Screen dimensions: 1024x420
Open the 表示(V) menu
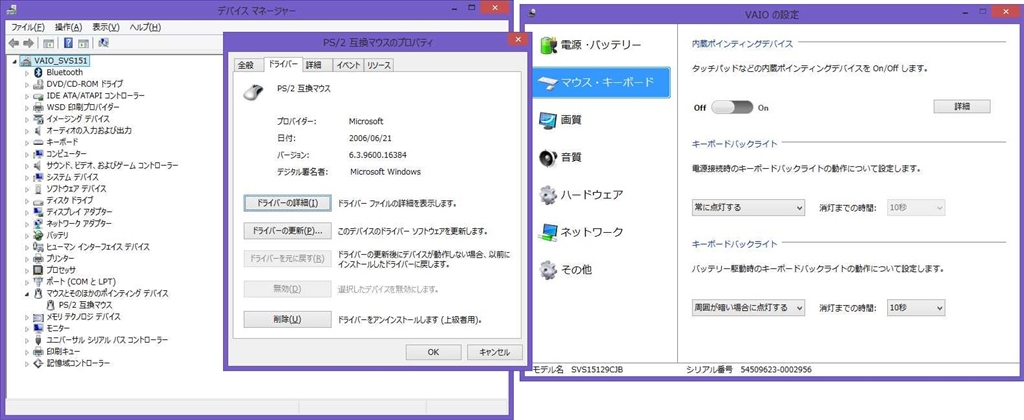106,27
